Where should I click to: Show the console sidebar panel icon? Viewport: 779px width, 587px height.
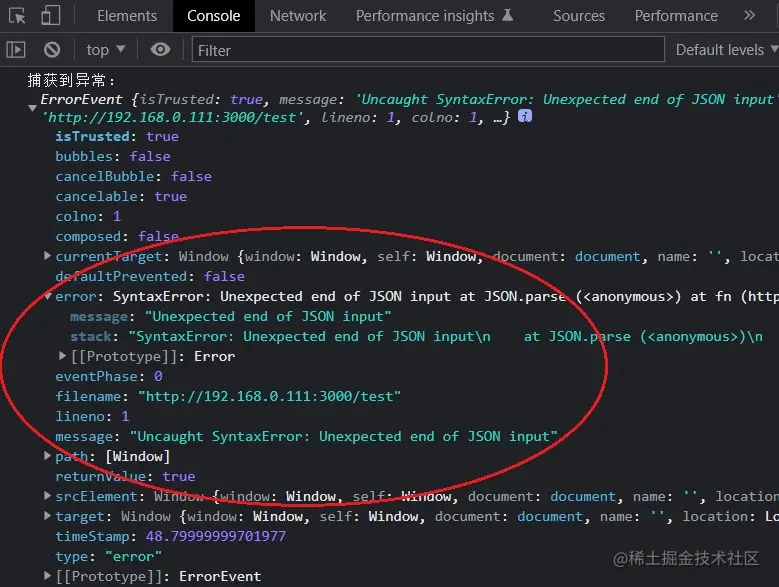pos(16,50)
